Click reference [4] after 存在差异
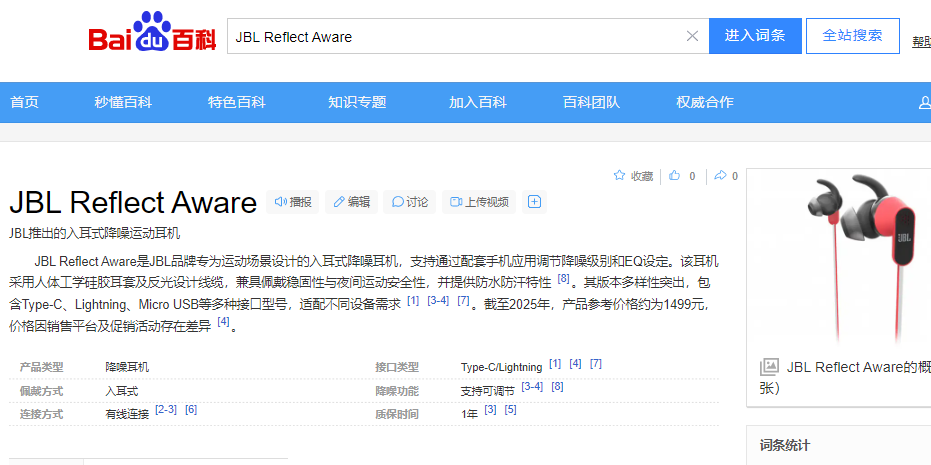 coord(223,322)
